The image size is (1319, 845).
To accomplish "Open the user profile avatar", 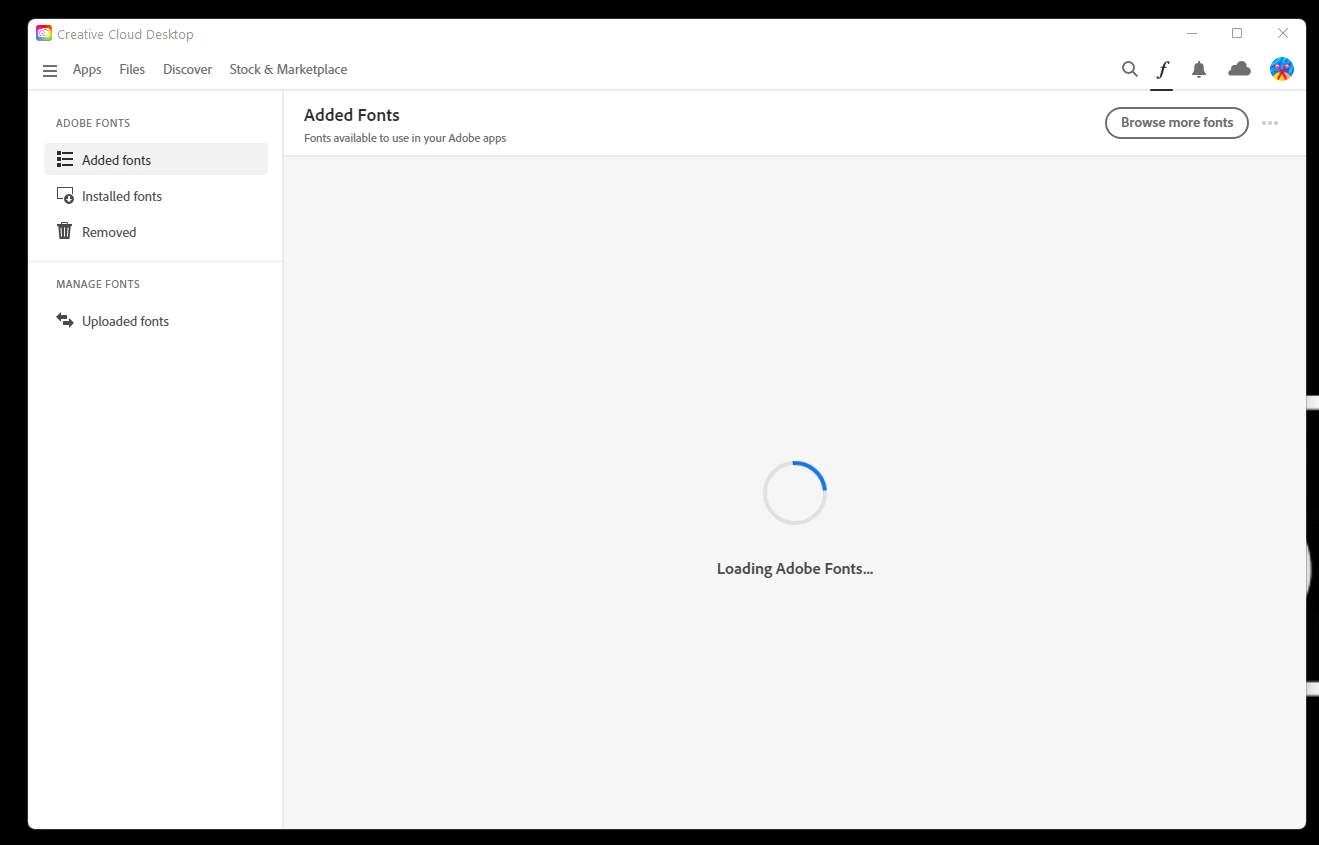I will (1282, 69).
